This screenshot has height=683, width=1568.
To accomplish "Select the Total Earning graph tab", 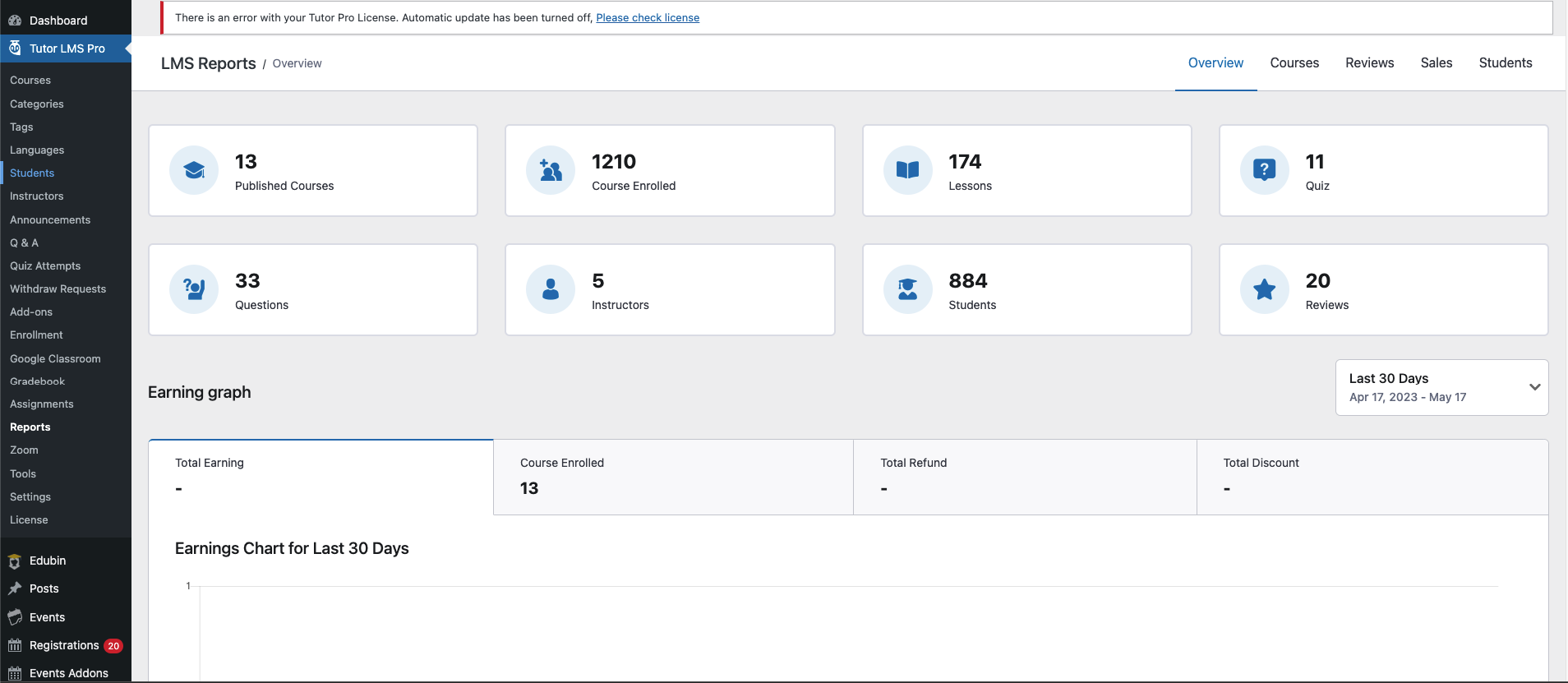I will [x=321, y=477].
